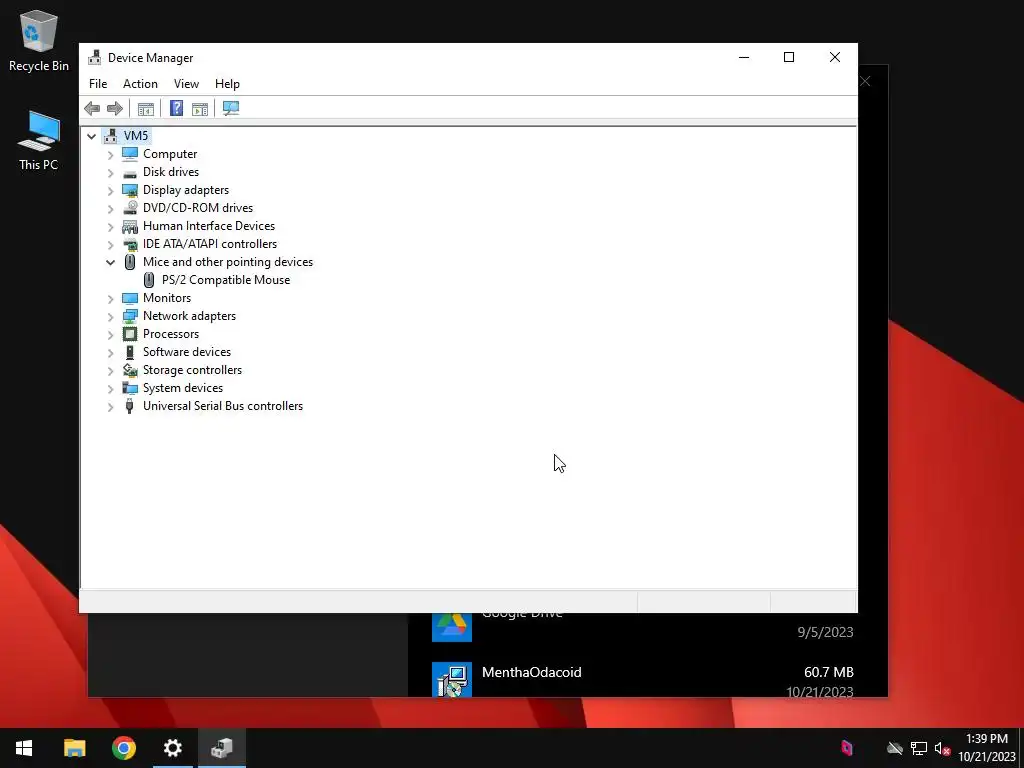Click the Storage controllers category icon

(130, 370)
